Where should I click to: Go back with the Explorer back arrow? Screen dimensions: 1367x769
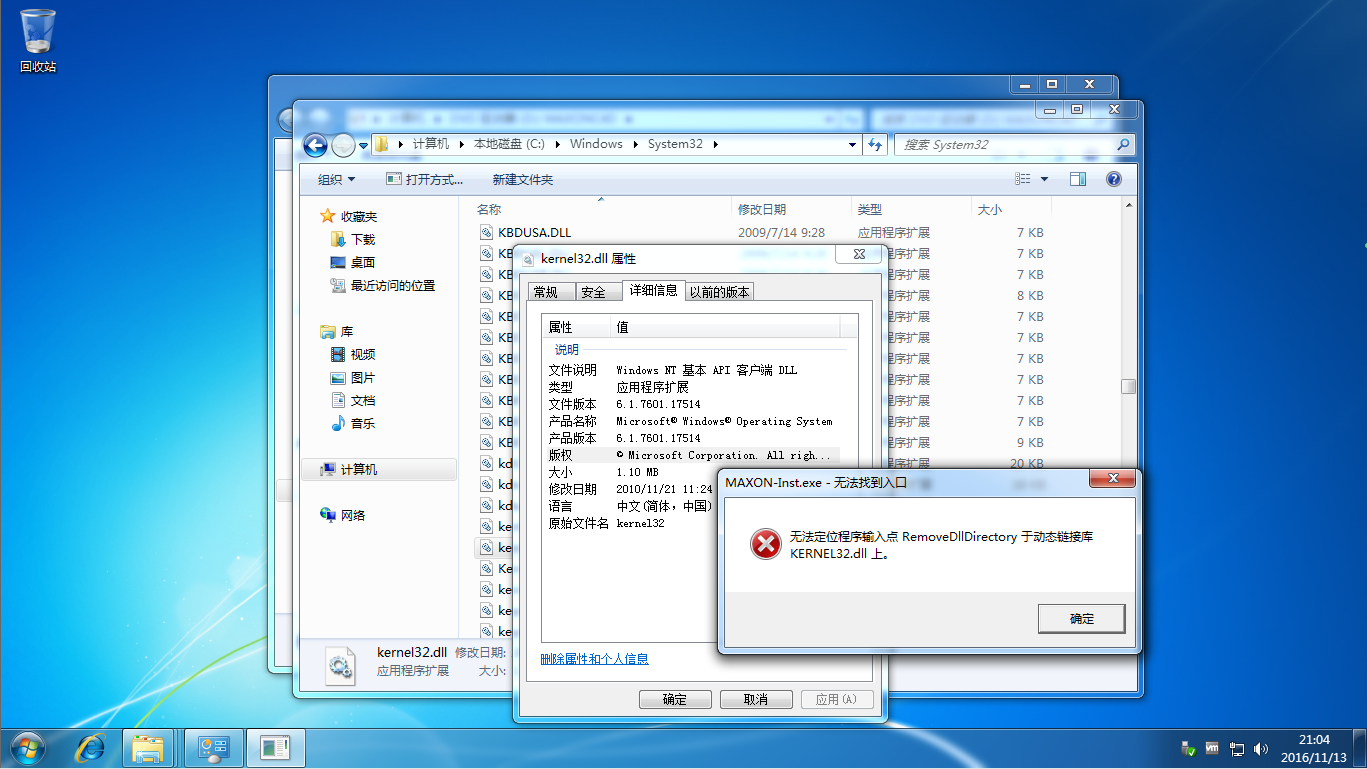click(x=315, y=145)
